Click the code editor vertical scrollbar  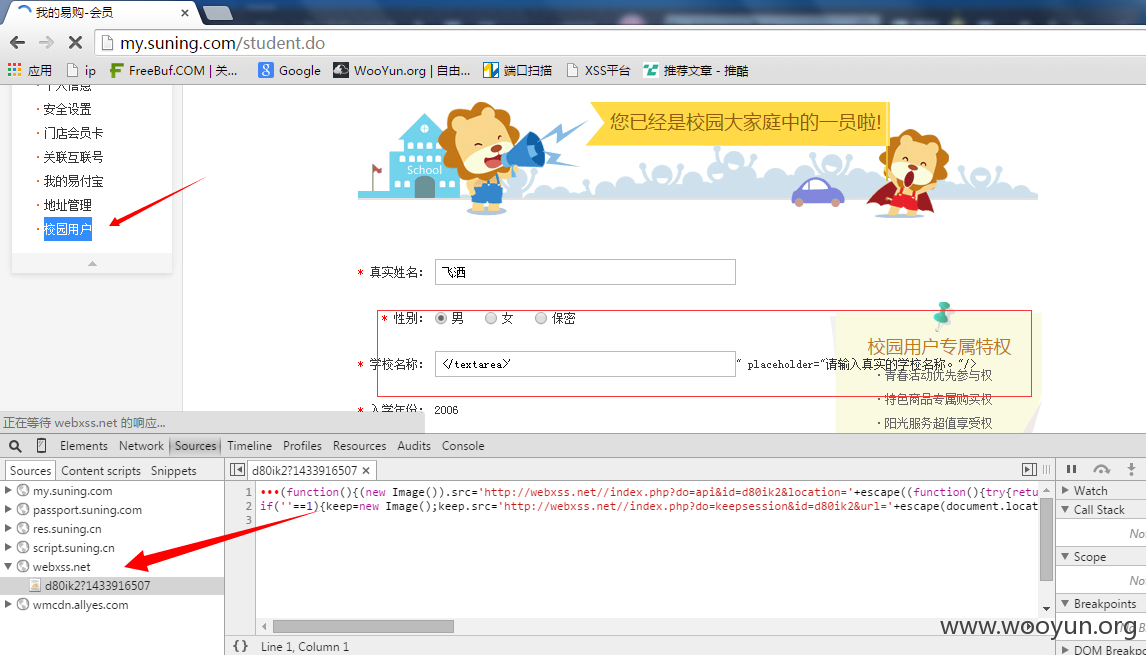pos(1047,537)
